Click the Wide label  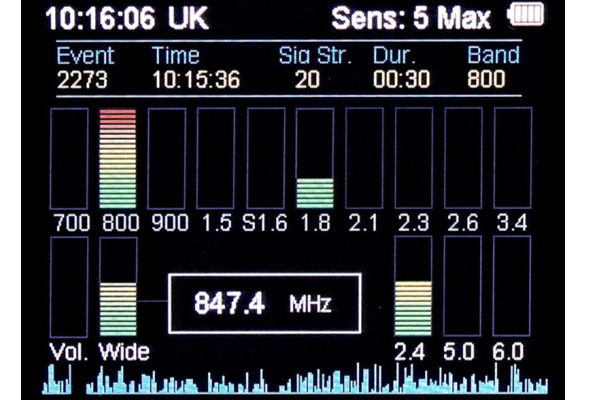tap(124, 352)
